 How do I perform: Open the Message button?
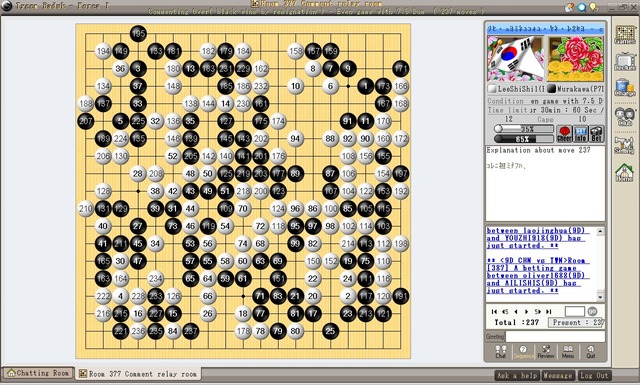[558, 375]
